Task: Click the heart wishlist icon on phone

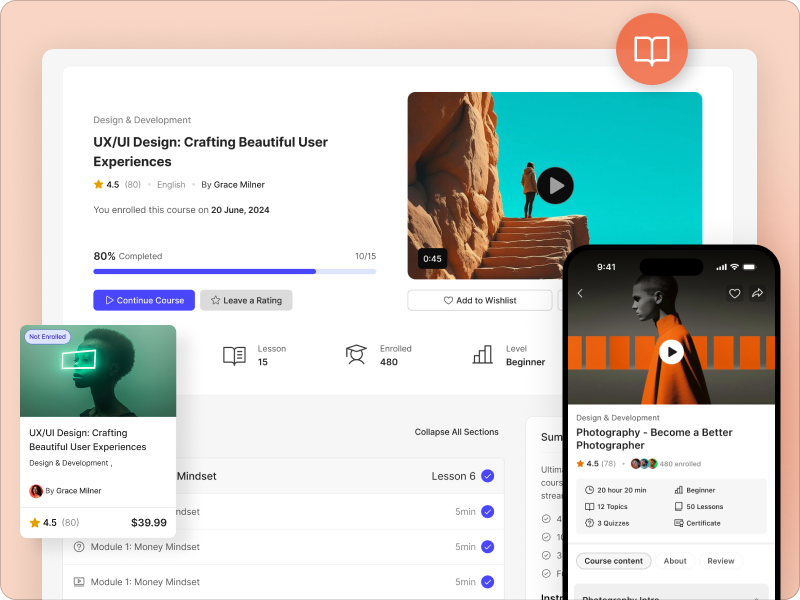Action: coord(734,293)
